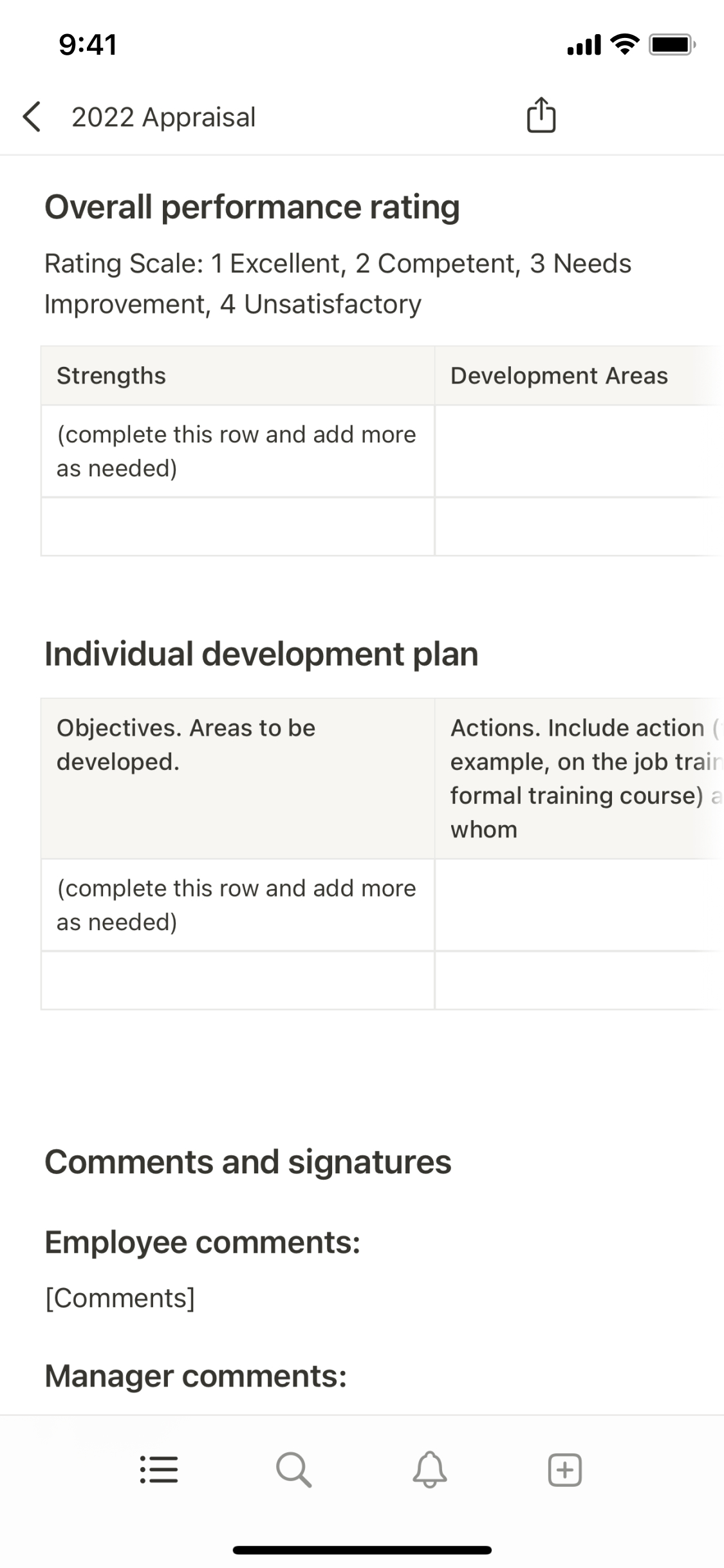Click empty Development Areas first cell
The image size is (724, 1568).
(579, 451)
